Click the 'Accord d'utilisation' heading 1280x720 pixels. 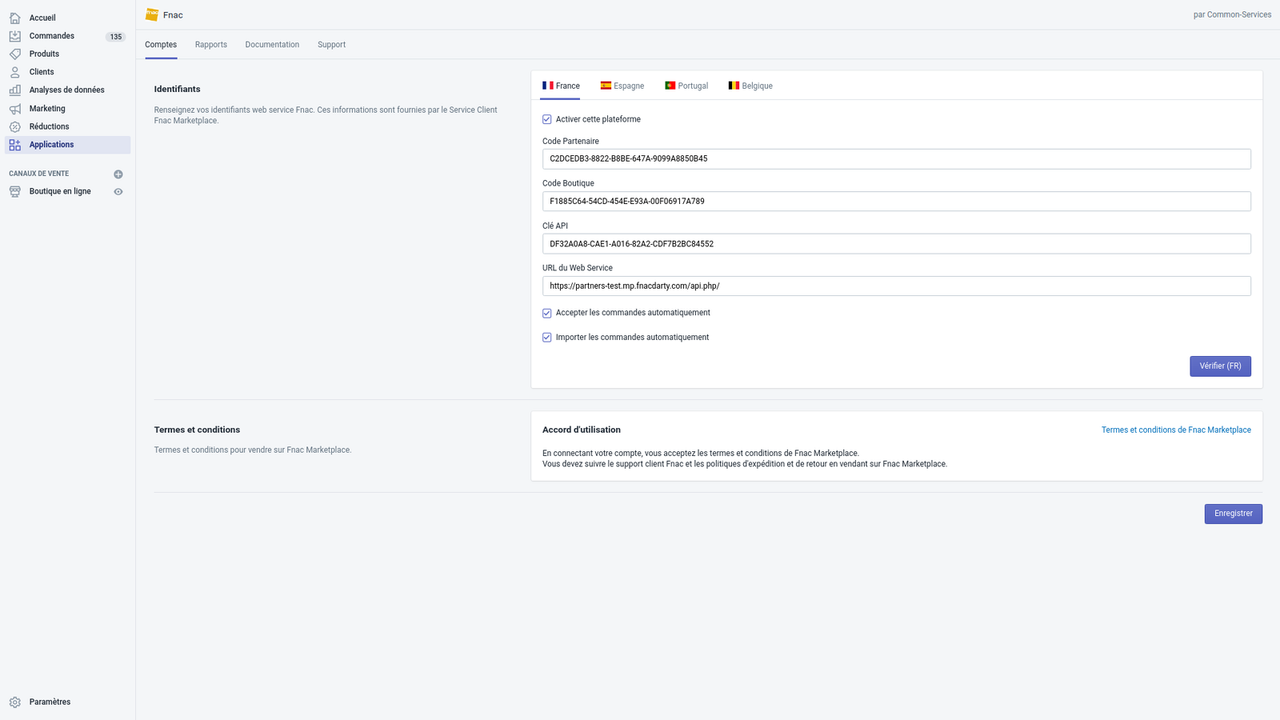581,430
